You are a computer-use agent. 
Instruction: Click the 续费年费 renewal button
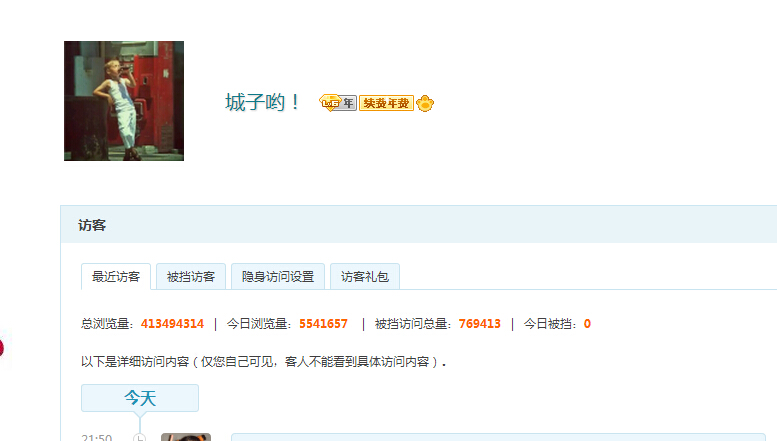coord(386,103)
